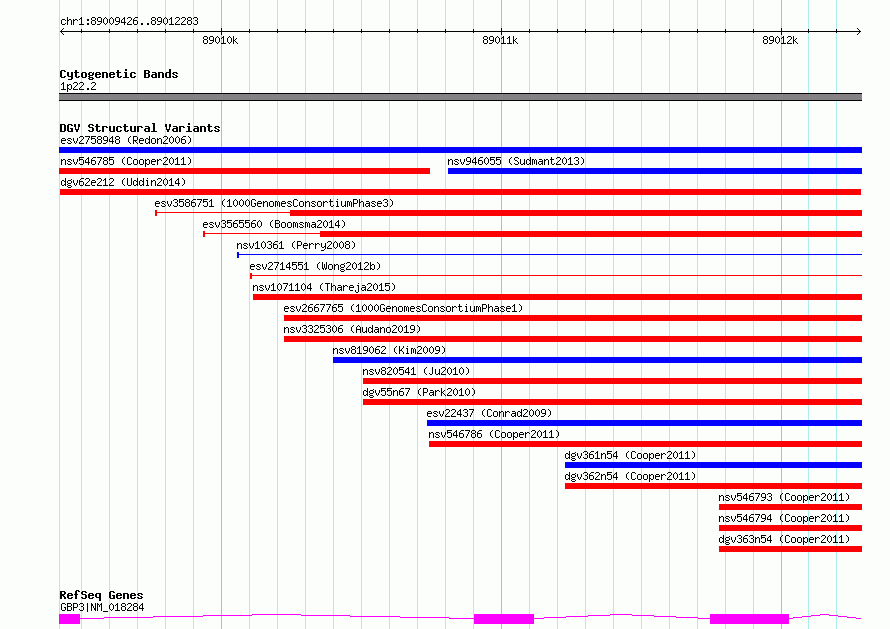Open the GBP3|NM_018284 gene label
Image resolution: width=890 pixels, height=629 pixels.
click(x=102, y=607)
